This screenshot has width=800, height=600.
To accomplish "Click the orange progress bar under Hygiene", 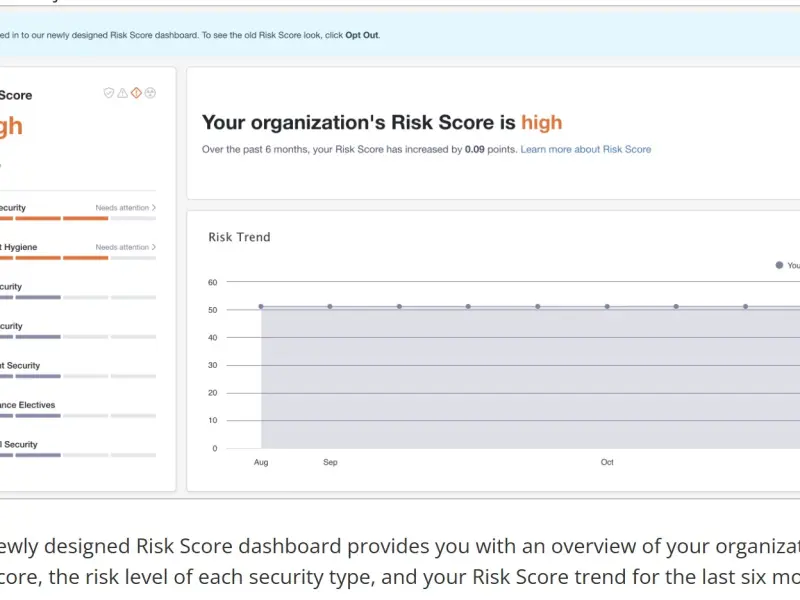I will [85, 258].
